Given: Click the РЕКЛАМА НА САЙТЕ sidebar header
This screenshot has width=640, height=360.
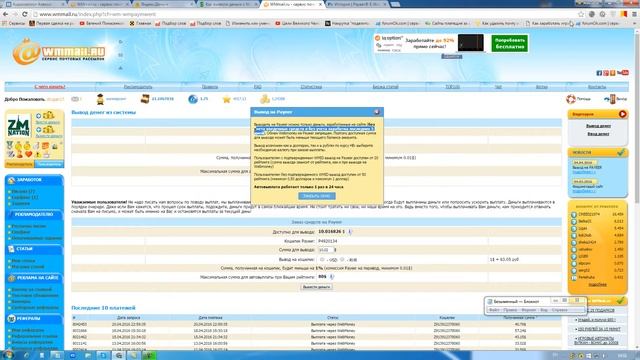Looking at the screenshot, I should click(34, 278).
